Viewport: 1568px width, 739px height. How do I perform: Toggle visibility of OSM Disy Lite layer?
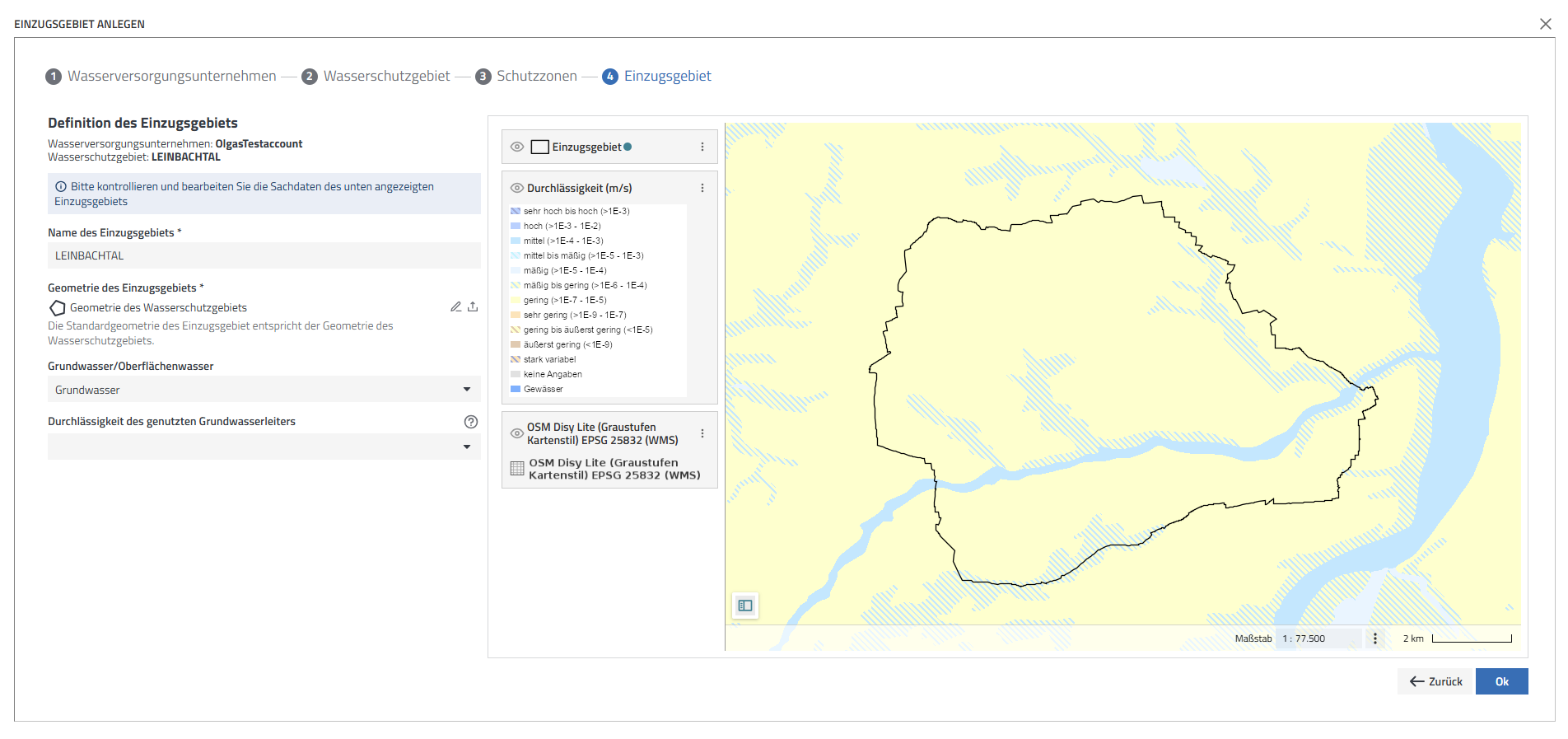[x=517, y=433]
